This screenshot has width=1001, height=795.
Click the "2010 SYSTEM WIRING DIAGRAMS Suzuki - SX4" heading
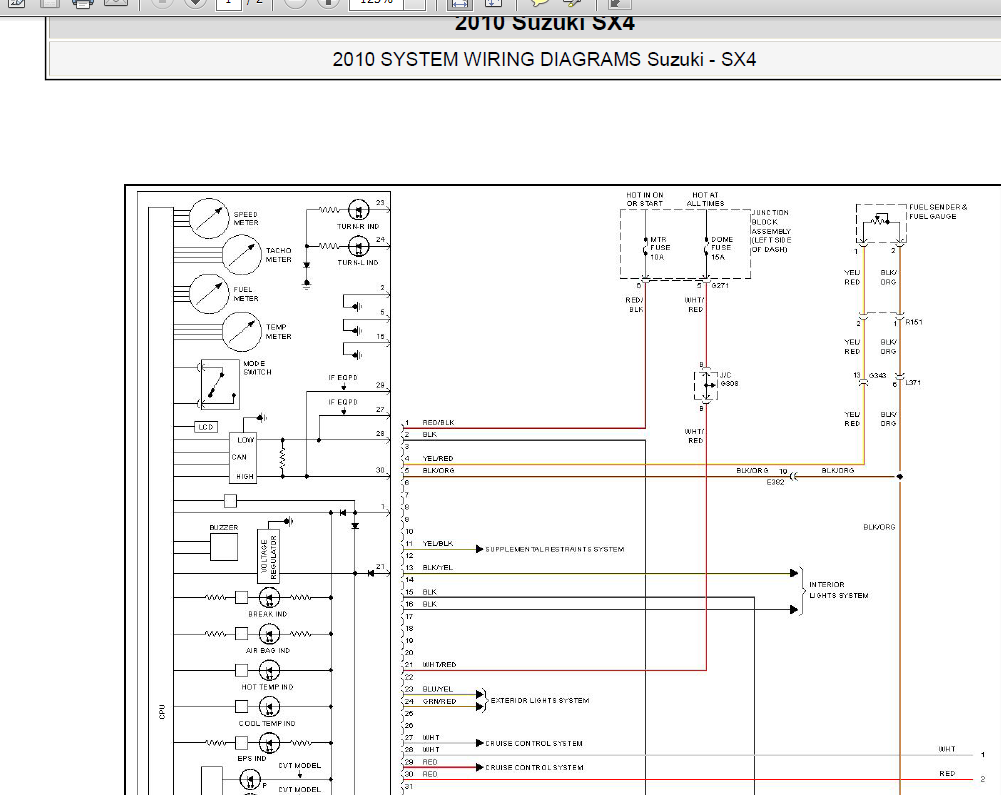544,59
